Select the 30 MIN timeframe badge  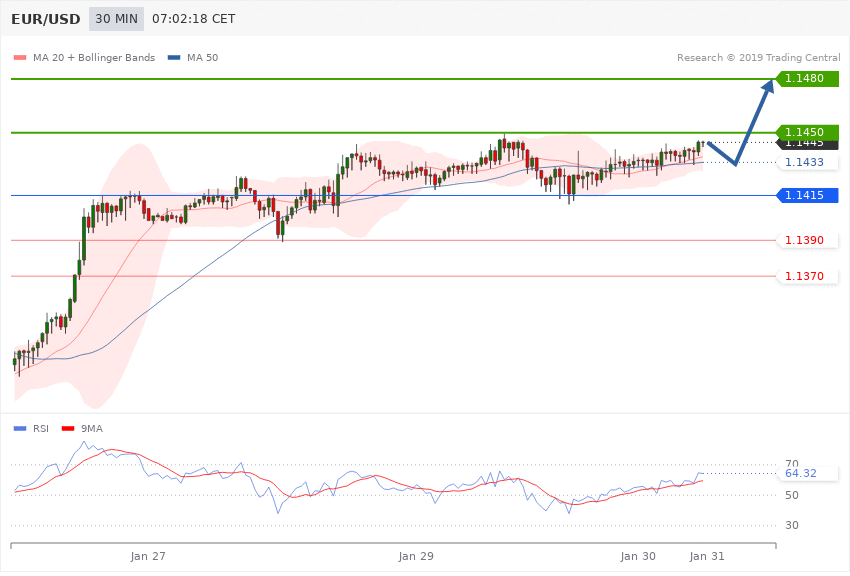click(117, 19)
